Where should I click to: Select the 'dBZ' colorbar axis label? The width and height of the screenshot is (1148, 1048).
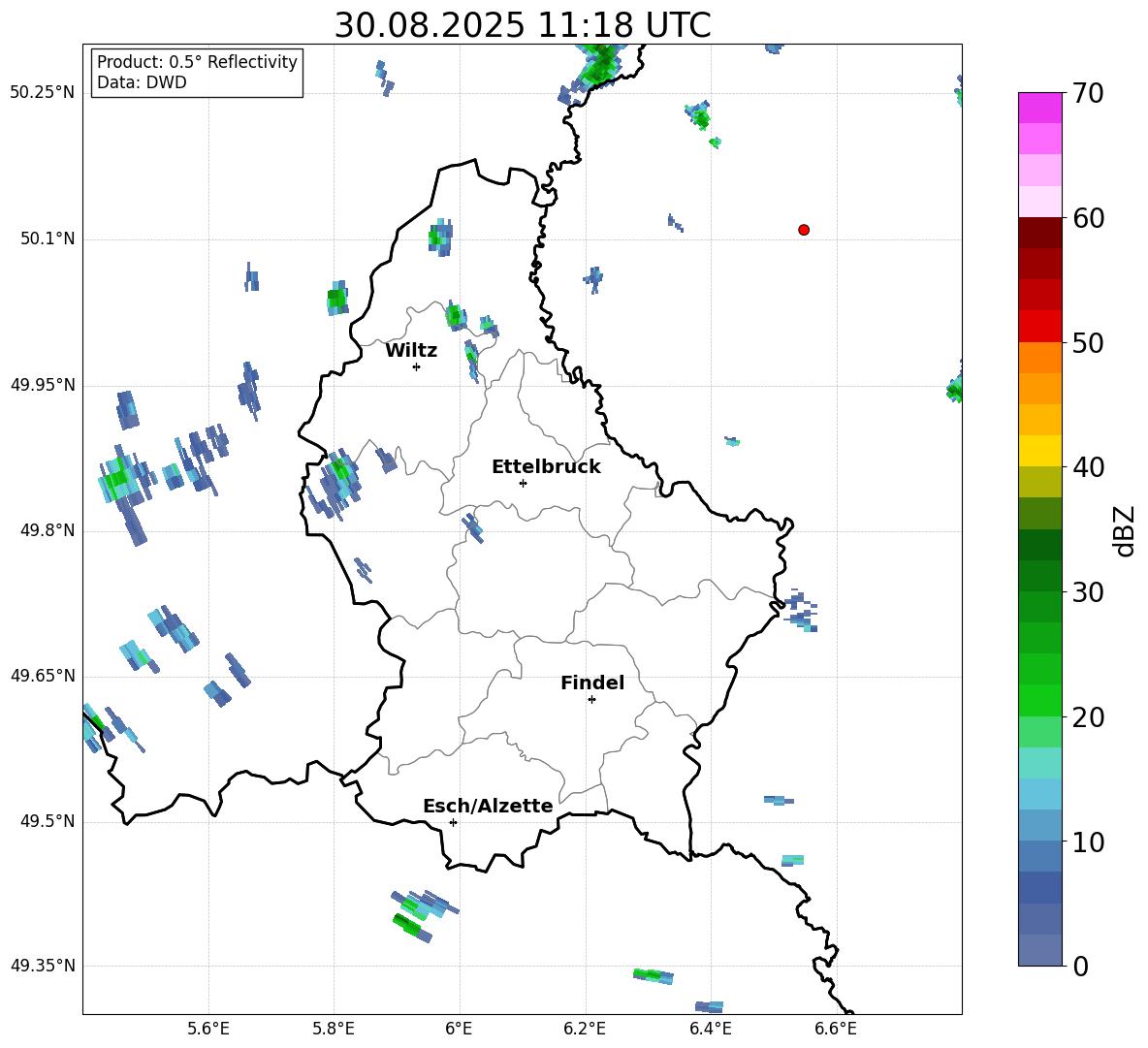[1125, 531]
